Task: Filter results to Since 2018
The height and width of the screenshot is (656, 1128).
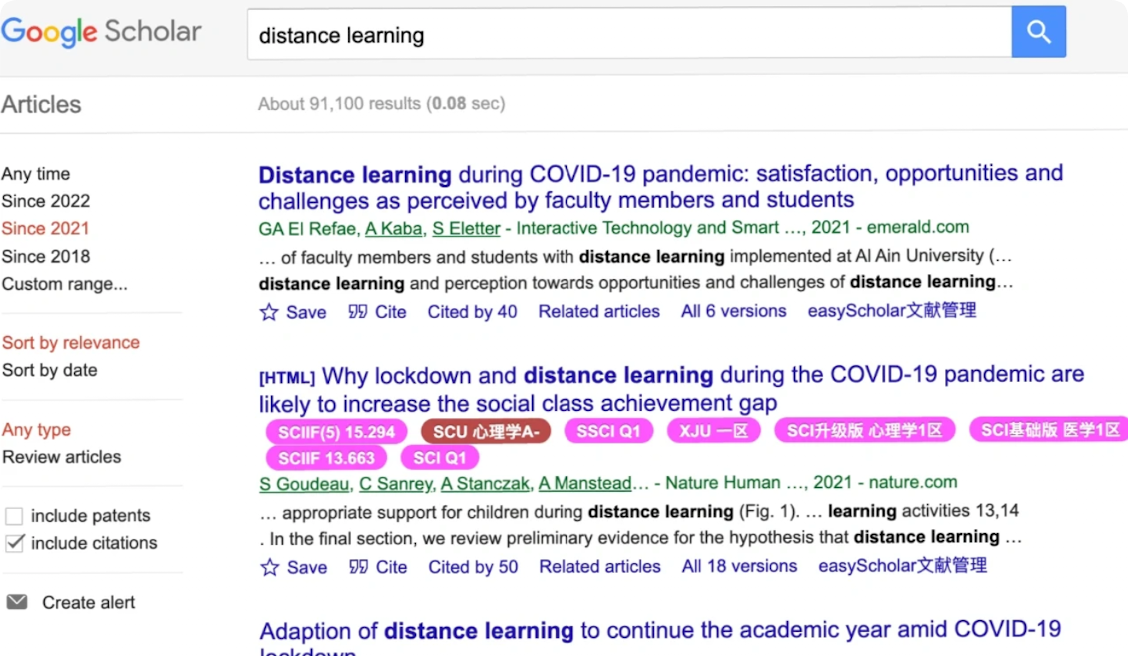Action: tap(46, 257)
